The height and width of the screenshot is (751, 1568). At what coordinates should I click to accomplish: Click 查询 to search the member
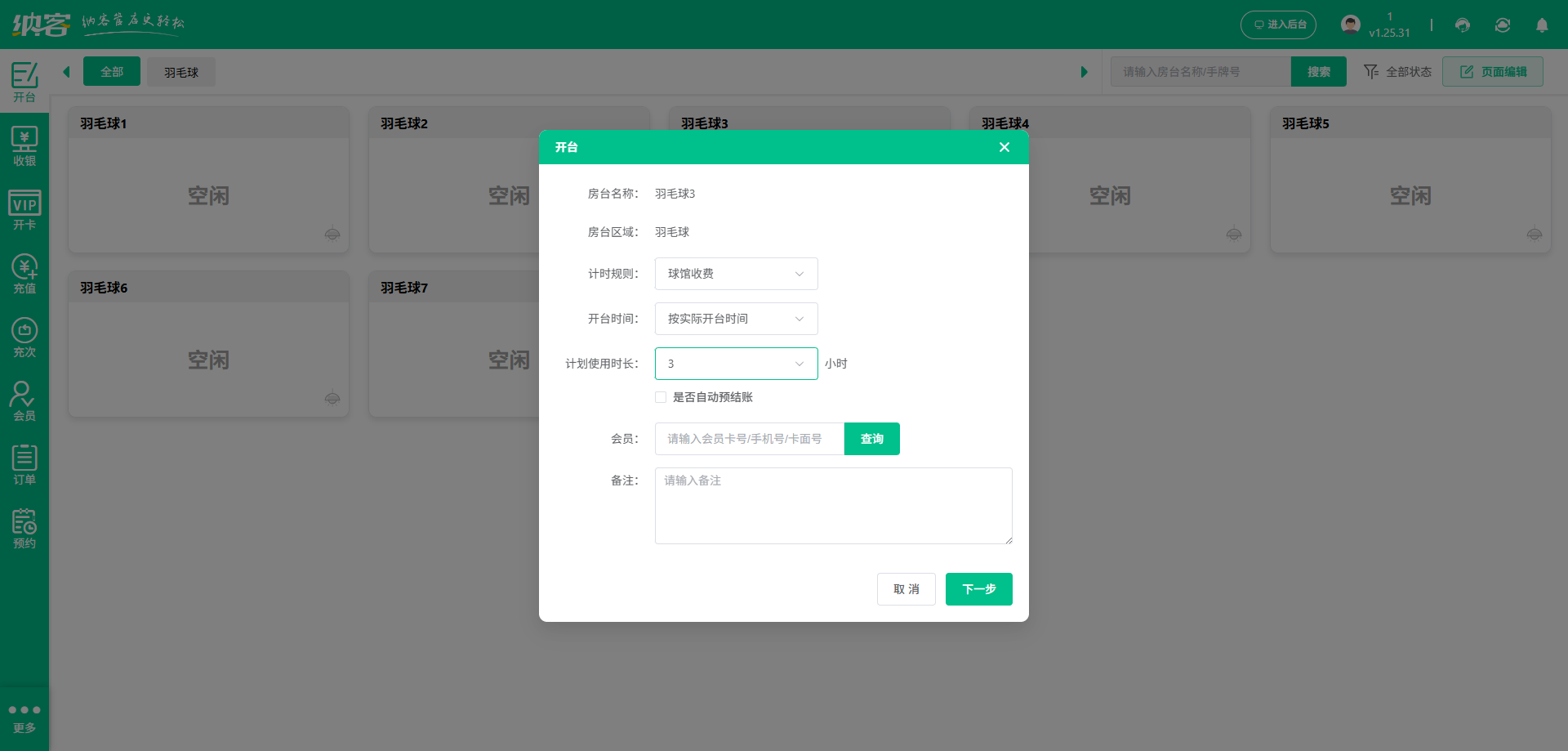tap(871, 439)
